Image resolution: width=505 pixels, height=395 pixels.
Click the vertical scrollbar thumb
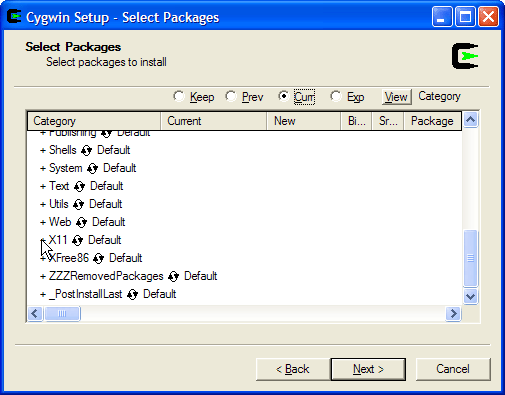[x=470, y=258]
